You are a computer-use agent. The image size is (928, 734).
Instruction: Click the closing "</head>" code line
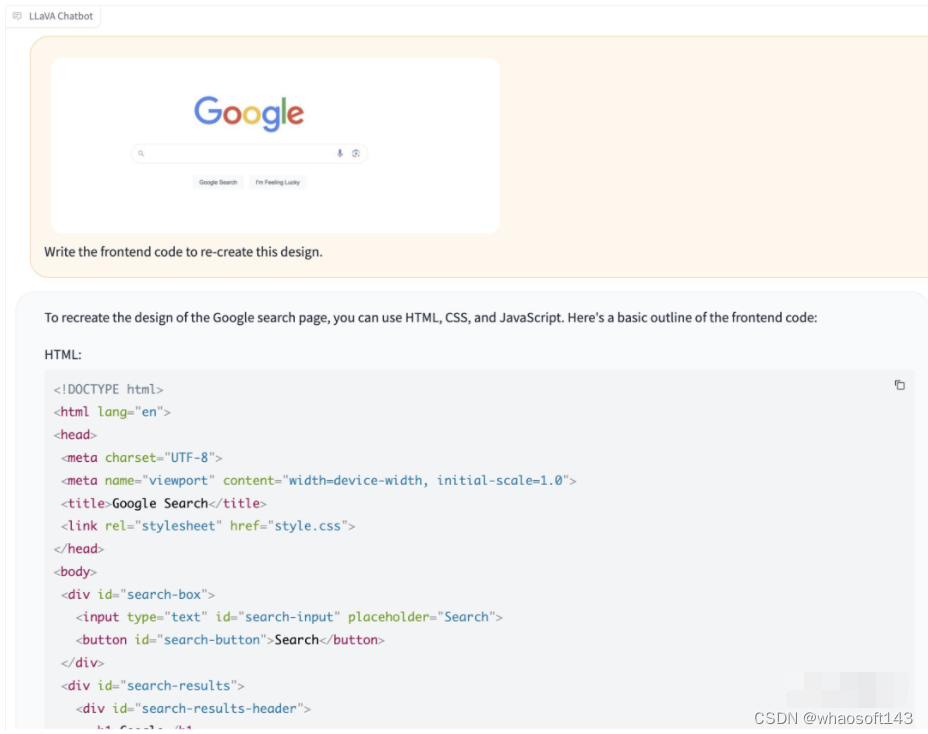coord(79,549)
